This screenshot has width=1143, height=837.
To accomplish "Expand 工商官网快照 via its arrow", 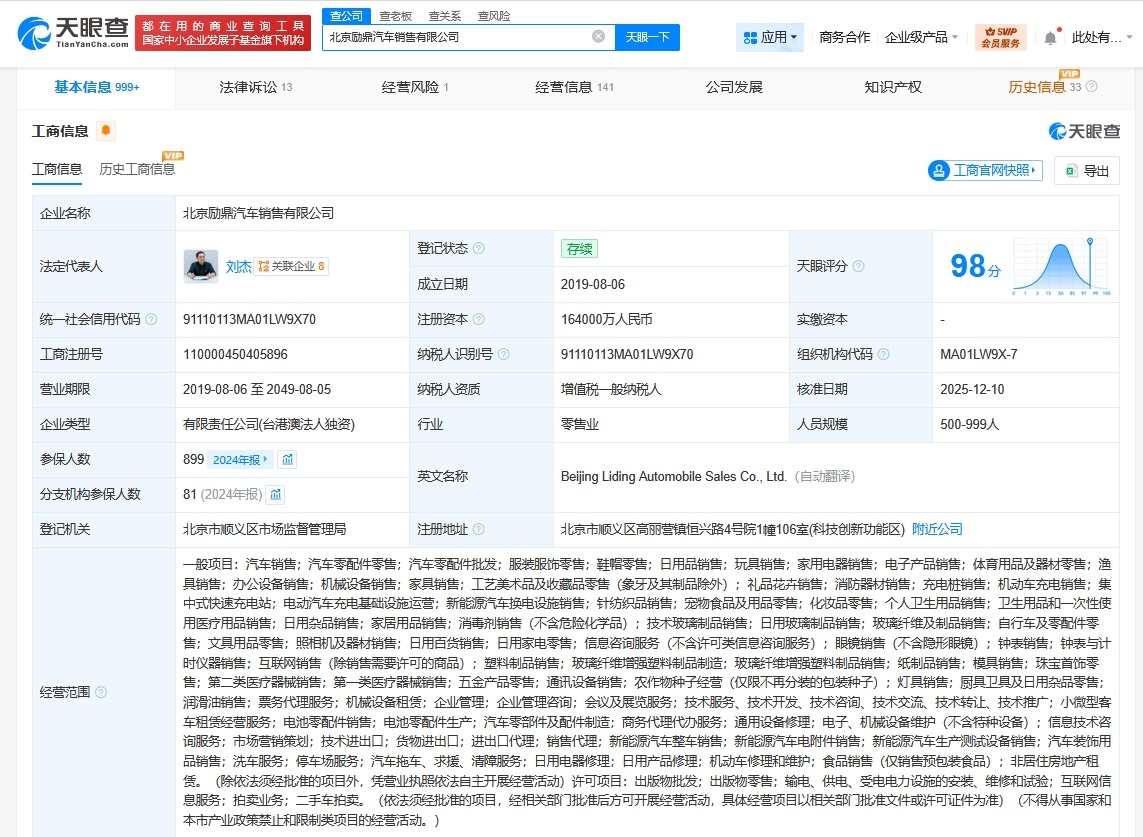I will point(1033,170).
